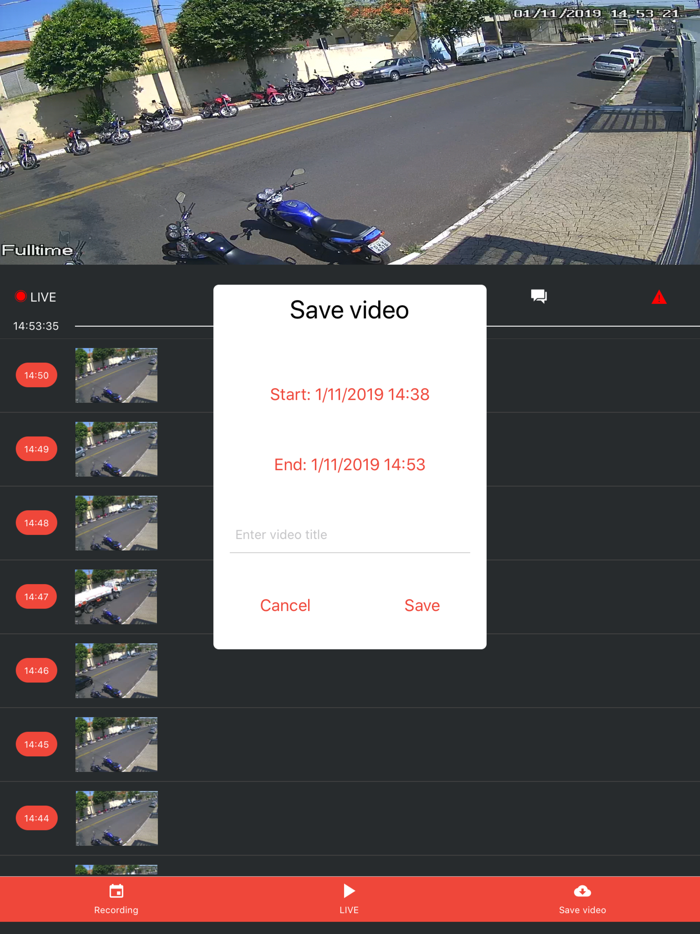Focus the Enter video title field
Image resolution: width=700 pixels, height=934 pixels.
350,536
